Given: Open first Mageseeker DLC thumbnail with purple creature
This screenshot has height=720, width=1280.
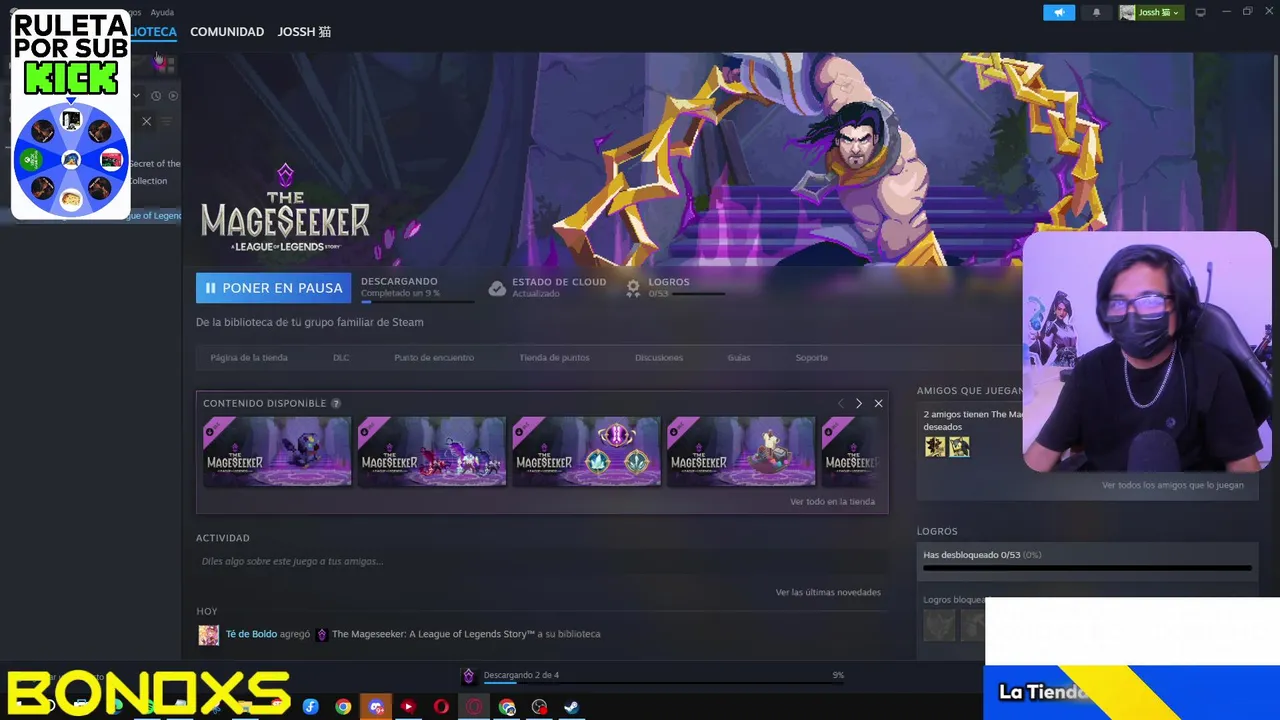Looking at the screenshot, I should [277, 451].
